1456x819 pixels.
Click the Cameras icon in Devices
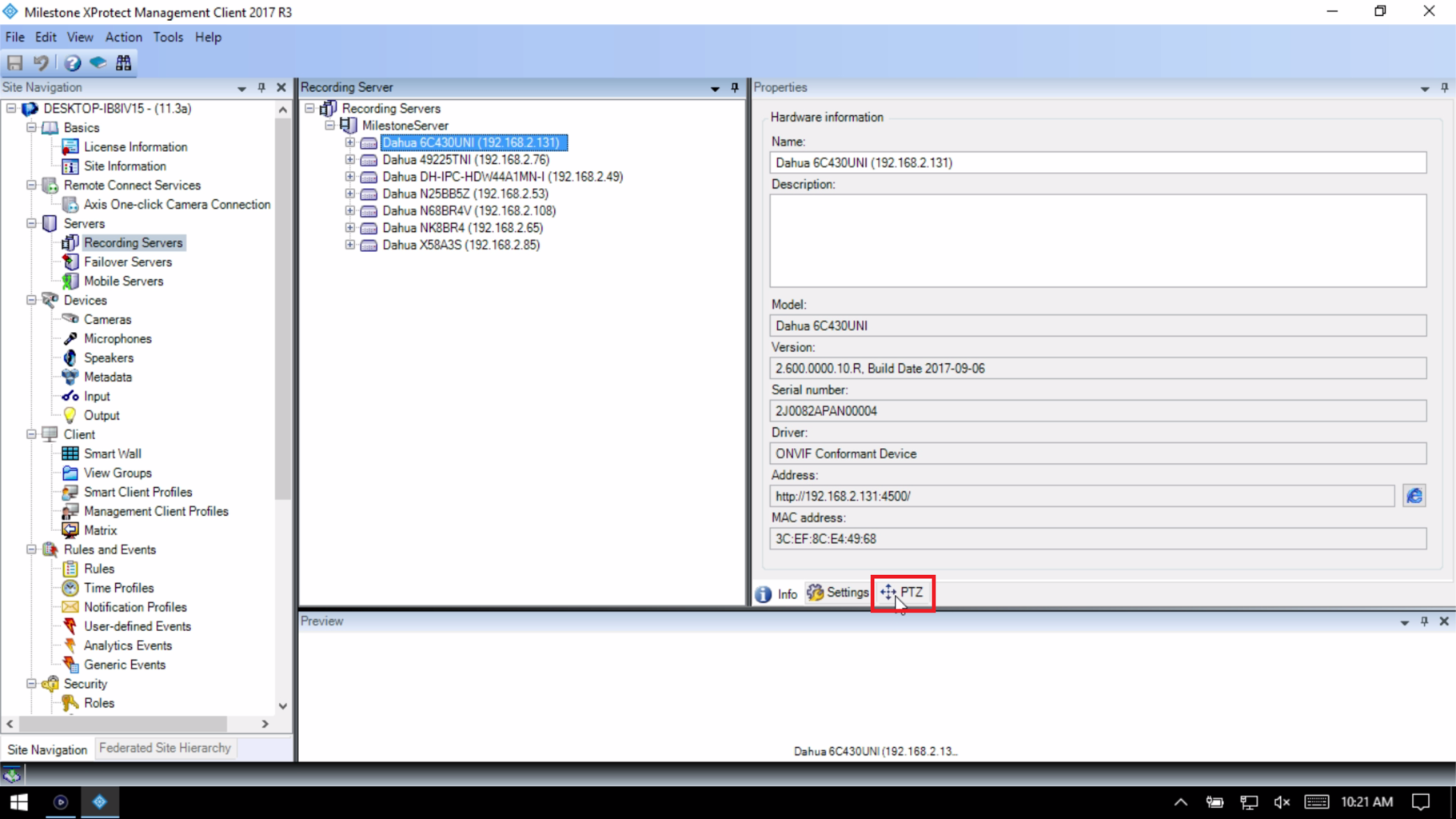[x=70, y=319]
